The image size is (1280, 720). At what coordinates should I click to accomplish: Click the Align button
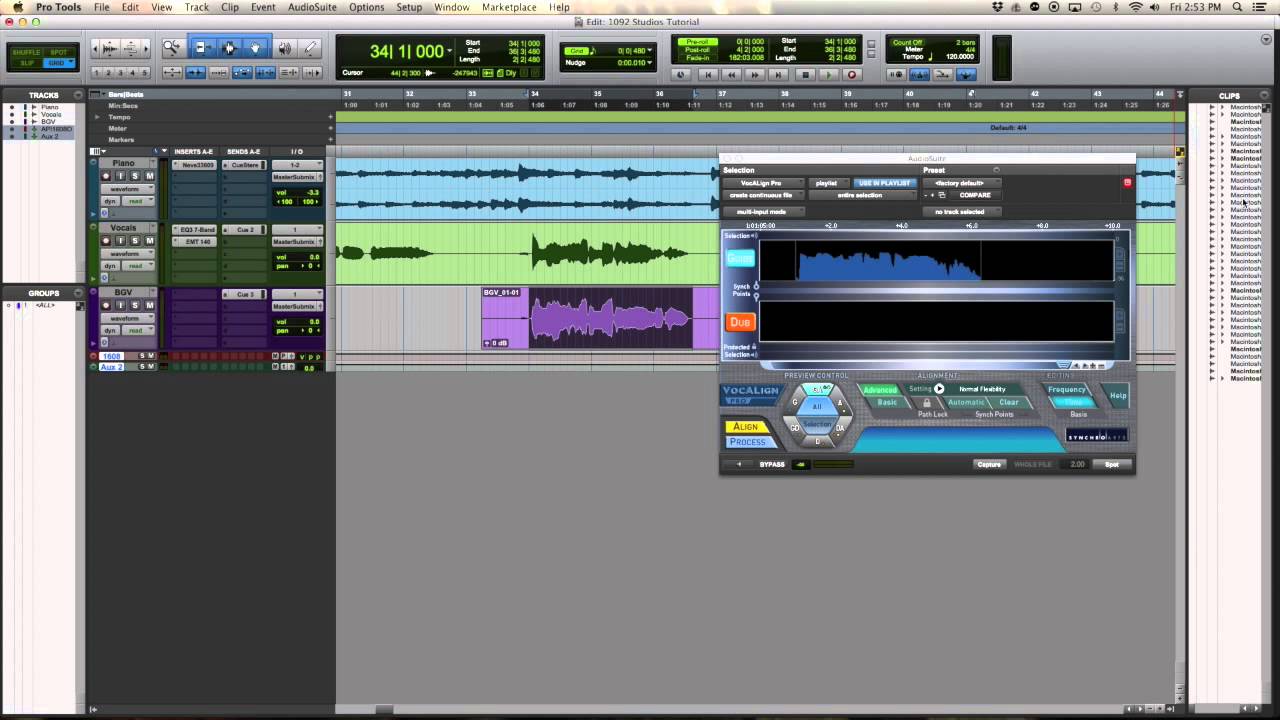point(746,427)
